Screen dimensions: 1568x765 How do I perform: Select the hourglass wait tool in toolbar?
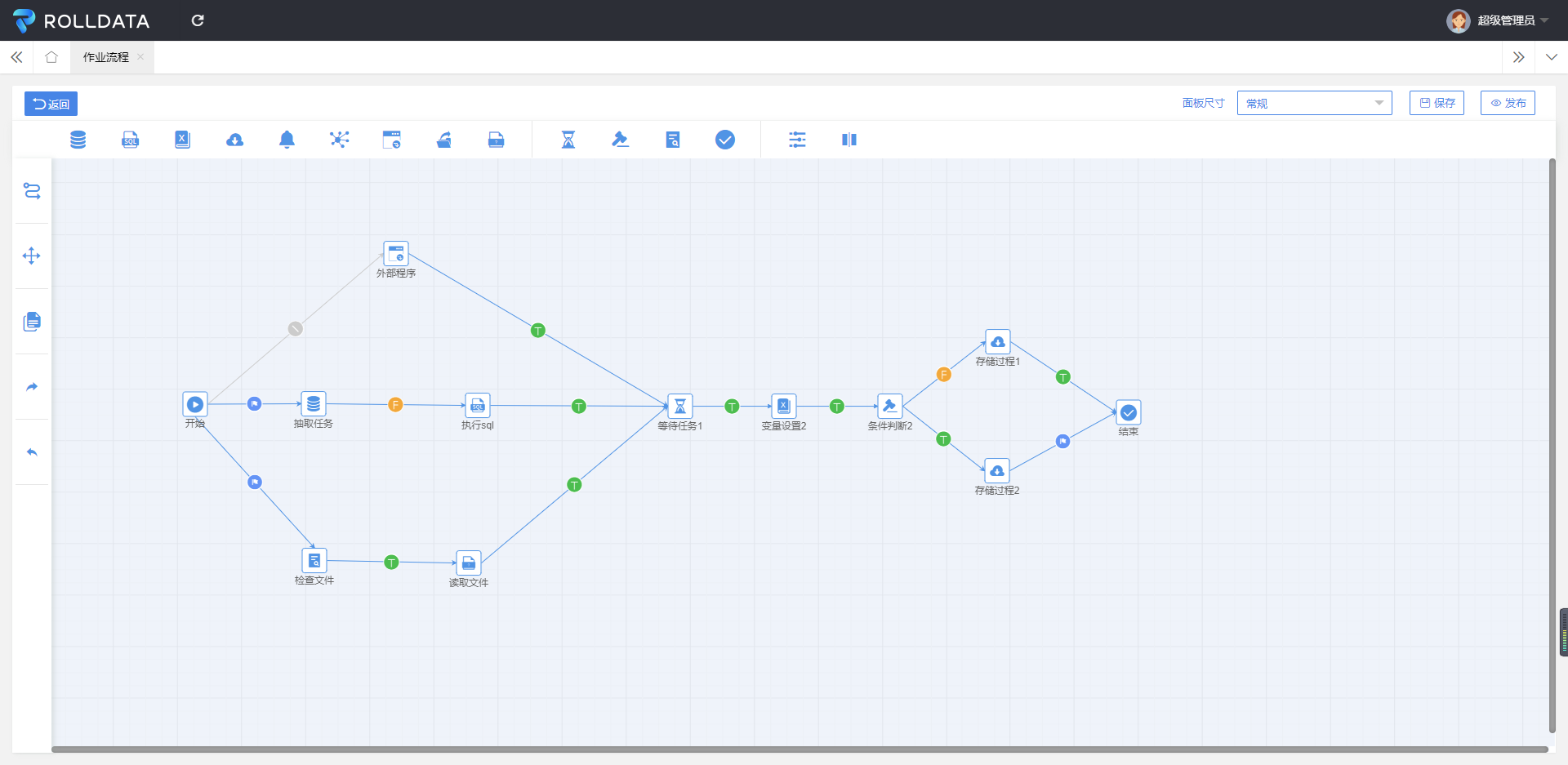tap(568, 140)
